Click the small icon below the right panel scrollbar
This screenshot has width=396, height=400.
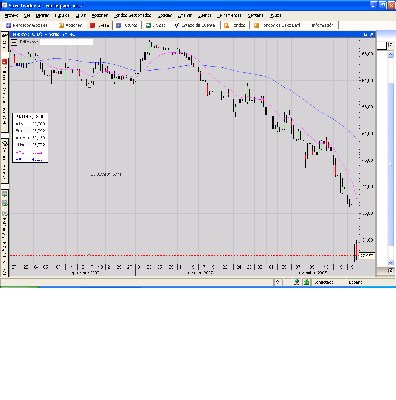[x=391, y=271]
